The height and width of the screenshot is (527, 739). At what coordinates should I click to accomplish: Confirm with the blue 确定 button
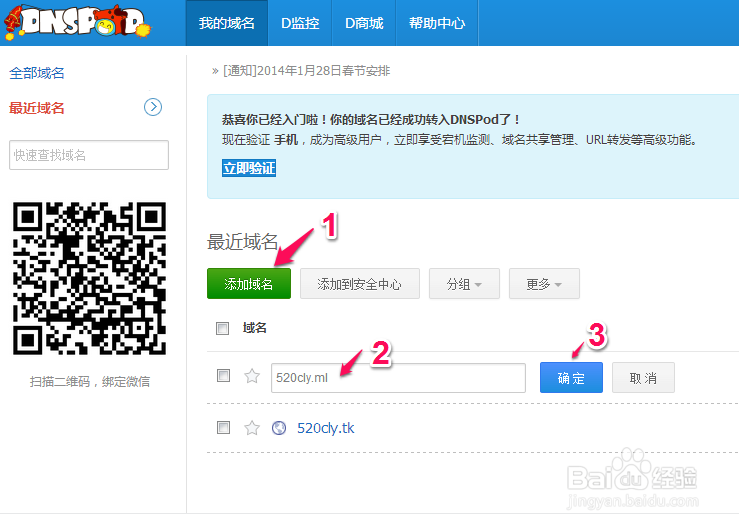(x=571, y=378)
